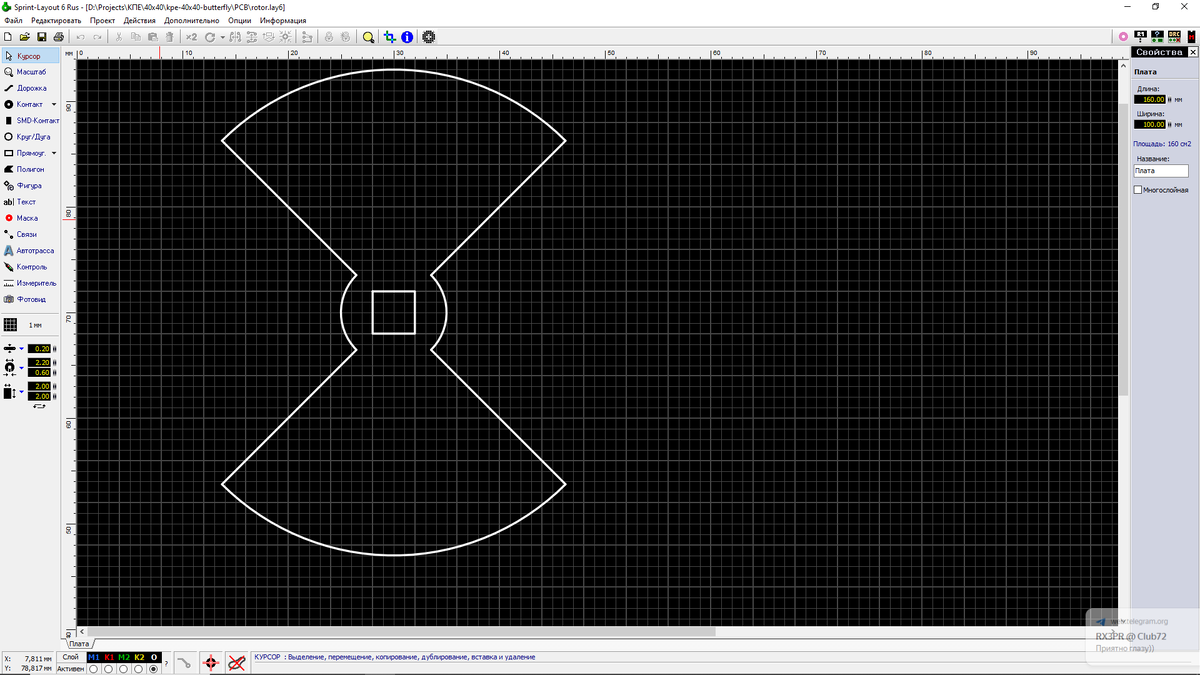Select the Полигон tool
Viewport: 1200px width, 675px height.
(30, 169)
